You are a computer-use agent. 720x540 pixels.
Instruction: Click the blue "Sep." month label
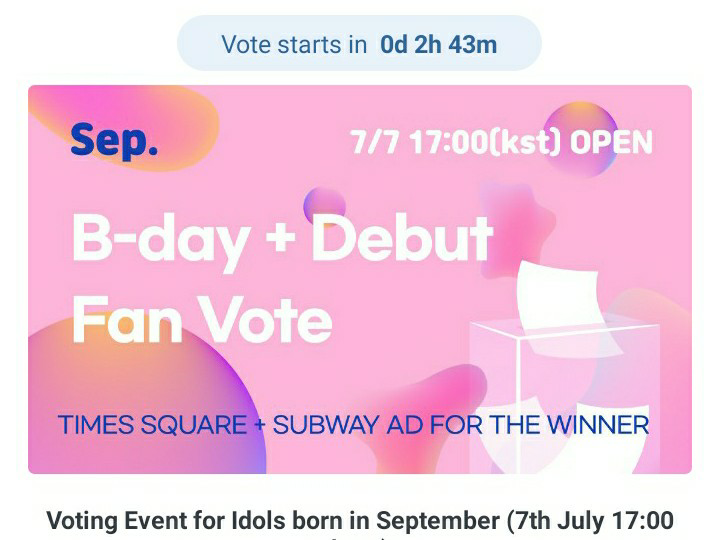[x=114, y=141]
